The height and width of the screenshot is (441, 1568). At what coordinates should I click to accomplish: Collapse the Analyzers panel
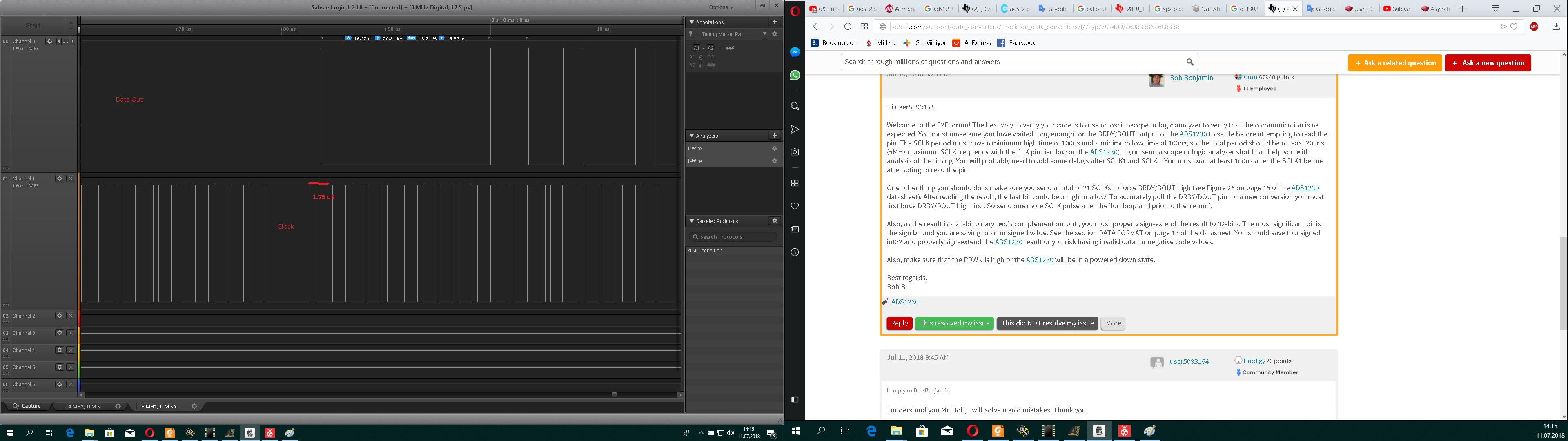(x=691, y=135)
